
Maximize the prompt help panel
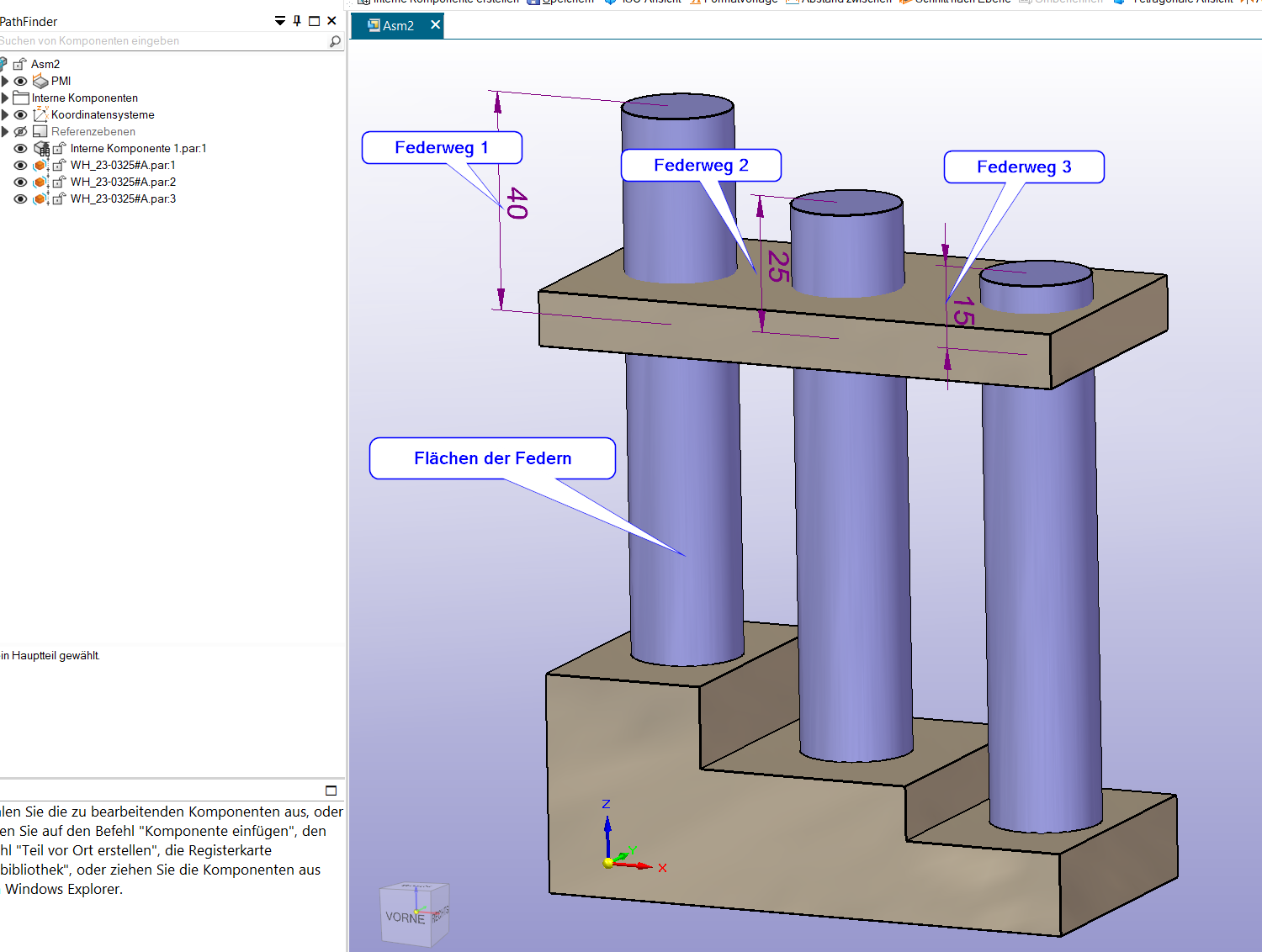[331, 791]
